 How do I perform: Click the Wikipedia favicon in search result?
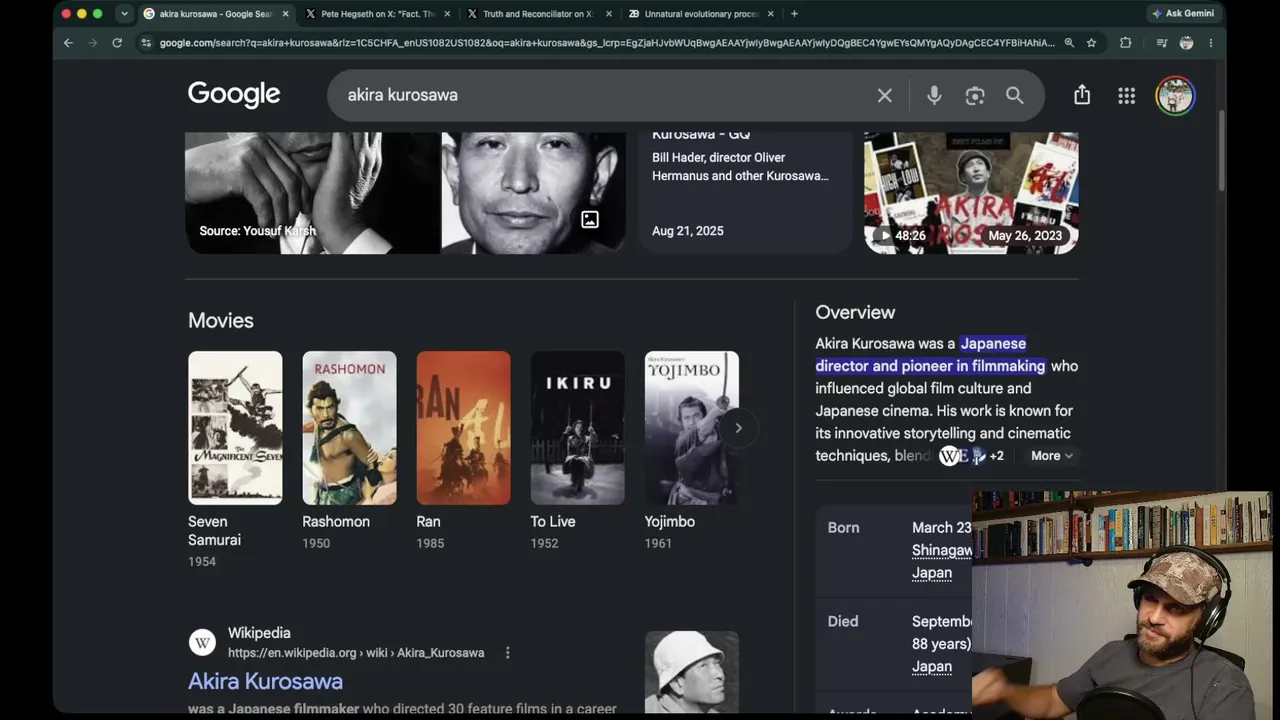(203, 643)
